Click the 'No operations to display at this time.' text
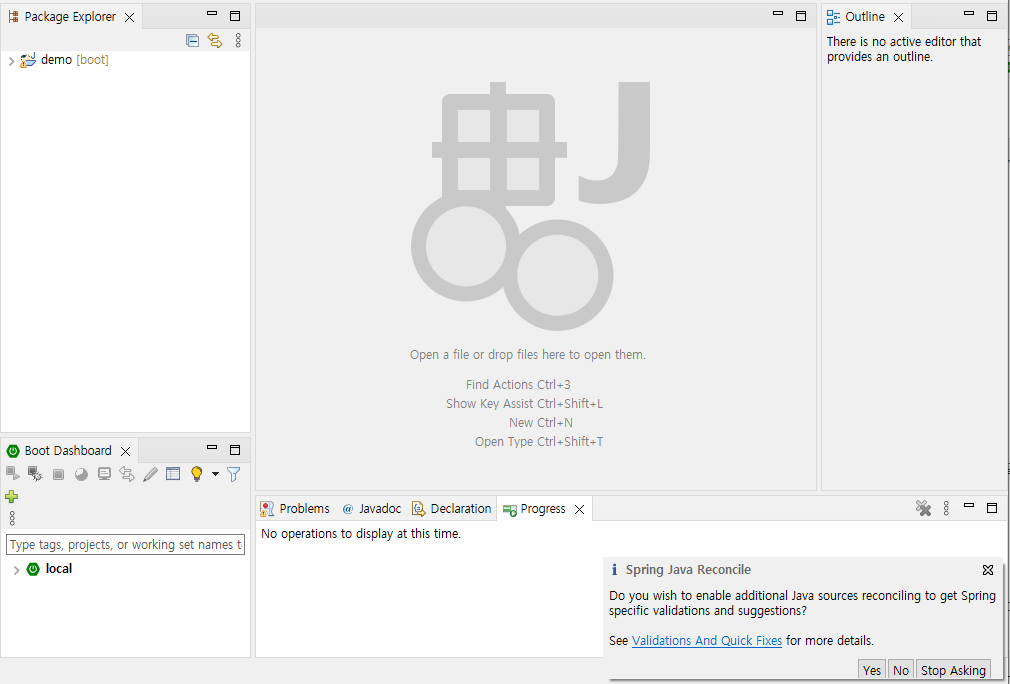This screenshot has height=684, width=1010. point(361,534)
